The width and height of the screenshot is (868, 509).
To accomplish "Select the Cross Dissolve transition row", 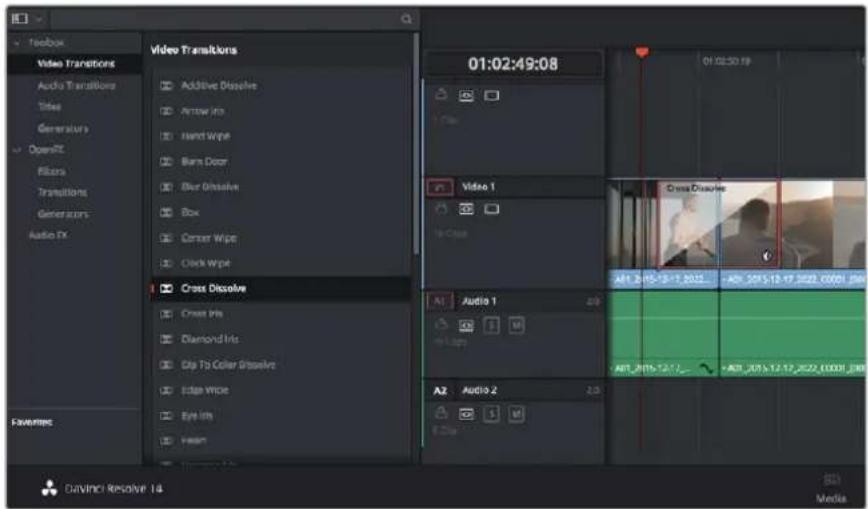I will (x=281, y=289).
